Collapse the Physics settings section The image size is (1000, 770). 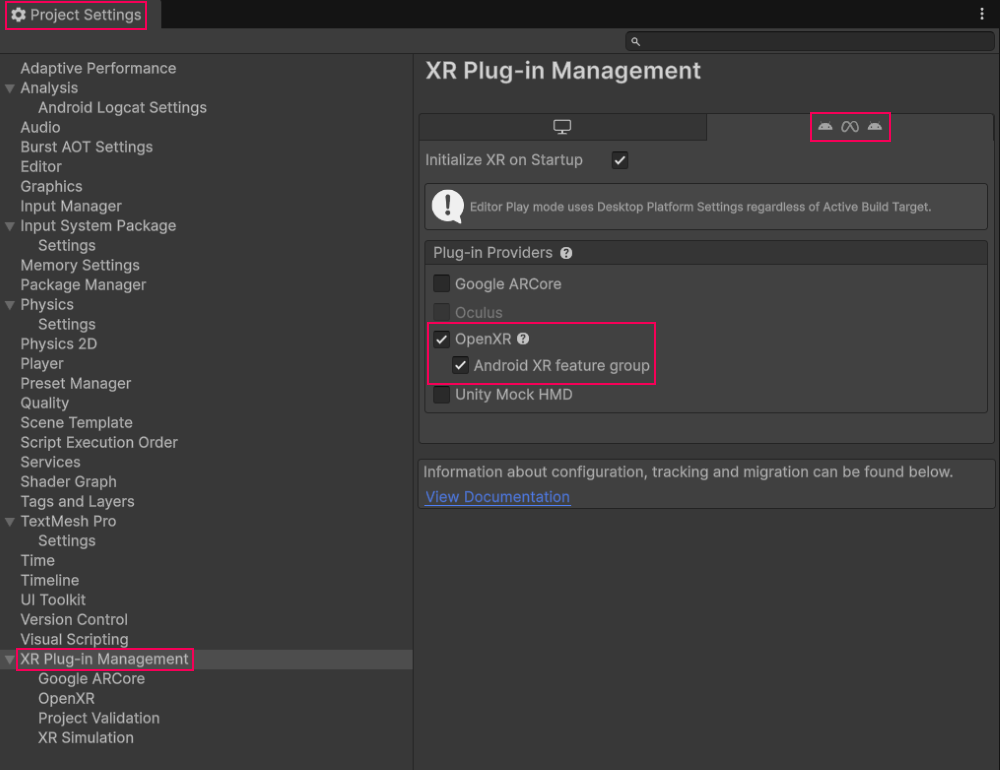pos(9,304)
